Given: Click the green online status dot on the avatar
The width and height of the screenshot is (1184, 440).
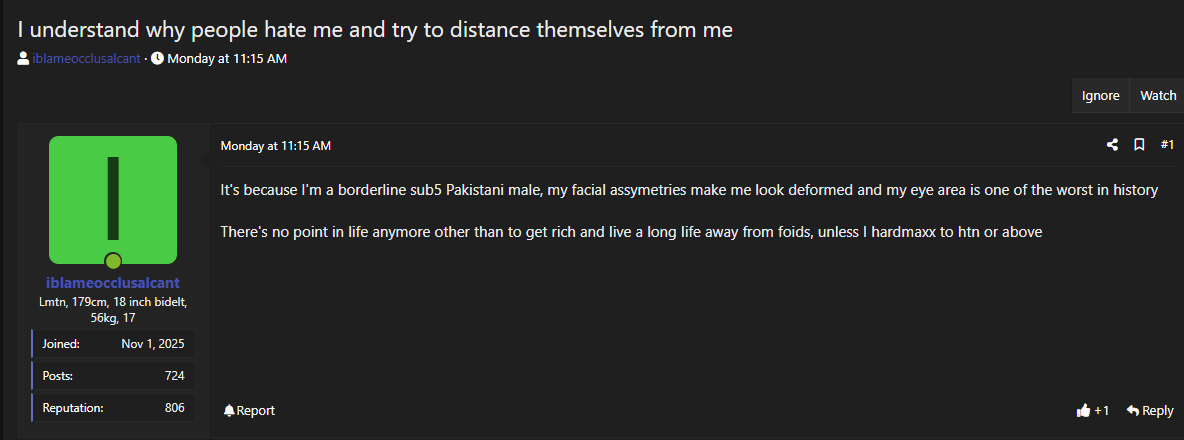Looking at the screenshot, I should [113, 261].
